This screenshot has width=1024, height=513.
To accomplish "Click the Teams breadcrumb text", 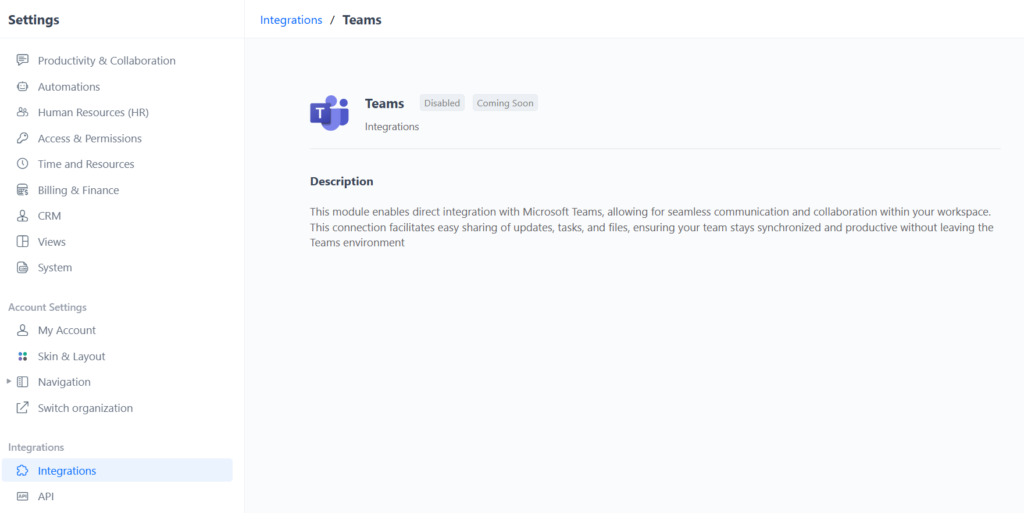I will tap(362, 20).
